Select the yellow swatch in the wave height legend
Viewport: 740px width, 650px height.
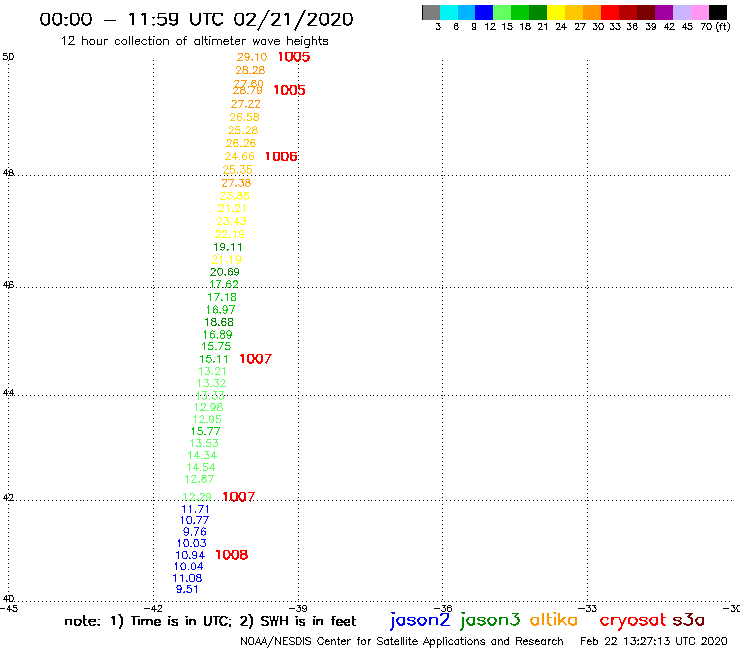(556, 13)
